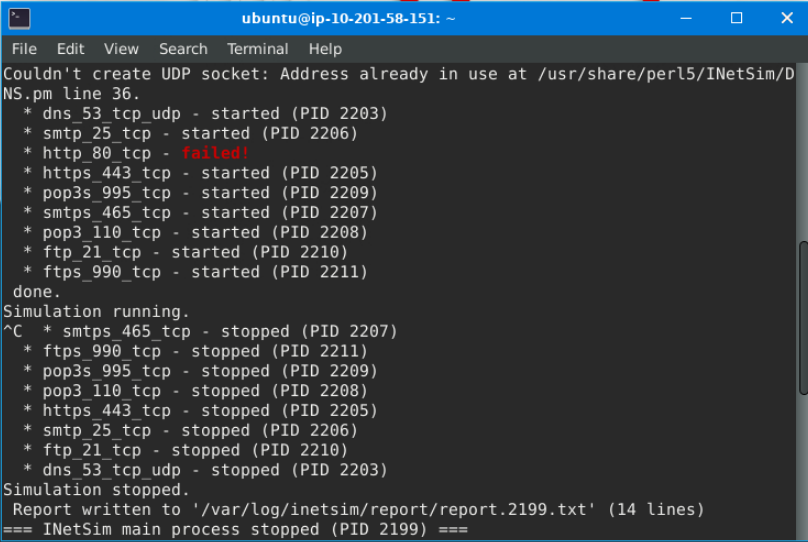The width and height of the screenshot is (808, 542).
Task: Open the Help menu
Action: point(325,49)
